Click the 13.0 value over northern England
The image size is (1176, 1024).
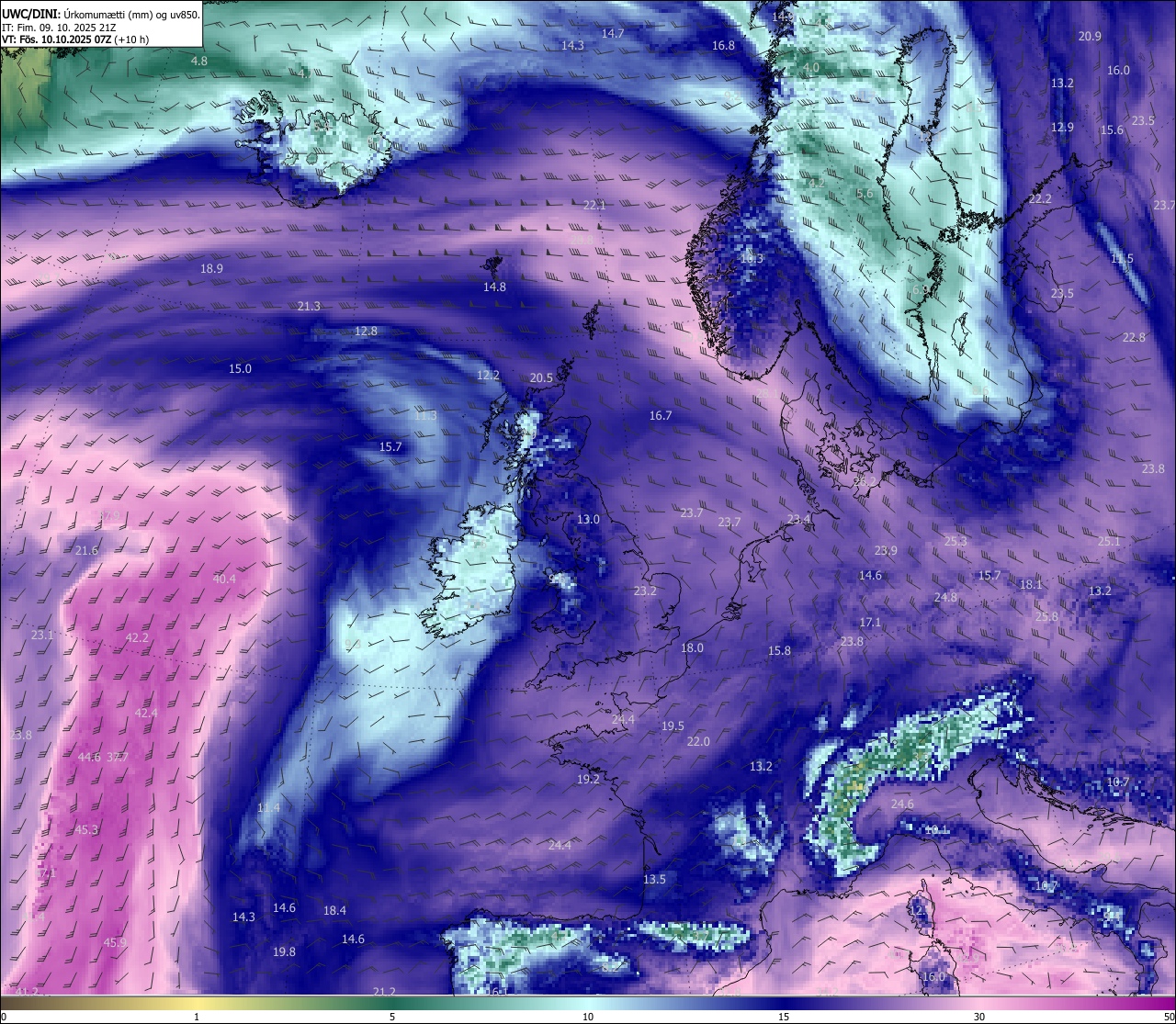[588, 519]
